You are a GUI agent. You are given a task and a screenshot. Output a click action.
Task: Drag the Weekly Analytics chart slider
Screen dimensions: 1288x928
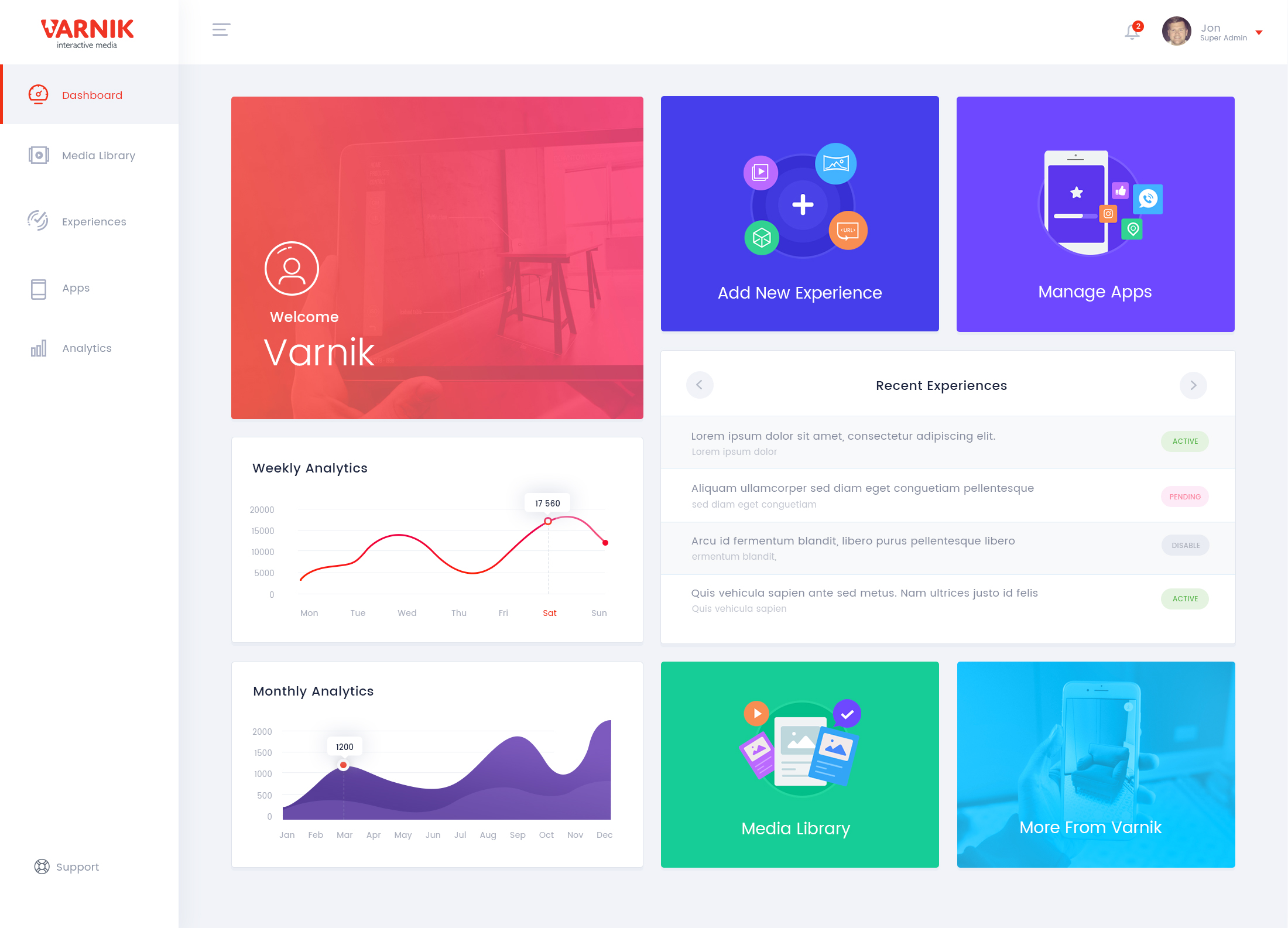tap(549, 520)
